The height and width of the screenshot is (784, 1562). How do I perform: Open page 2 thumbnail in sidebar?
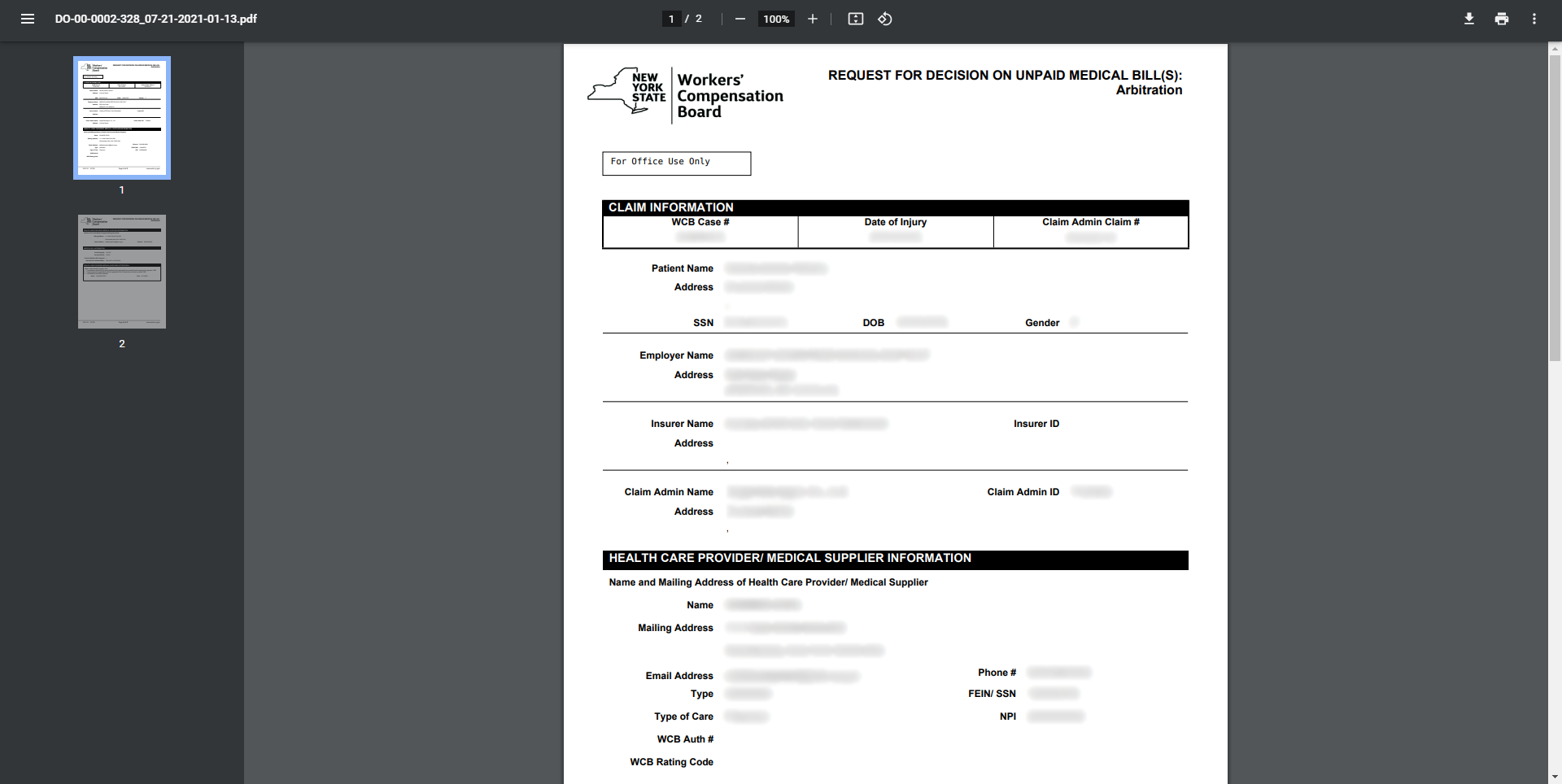[122, 272]
